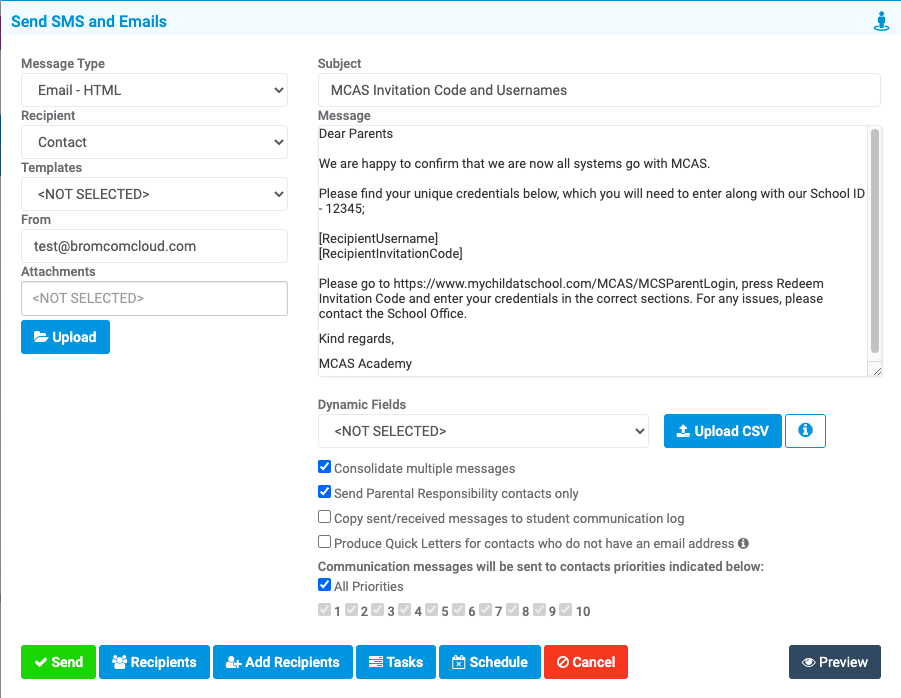Open the Recipient dropdown showing Contact

click(155, 142)
